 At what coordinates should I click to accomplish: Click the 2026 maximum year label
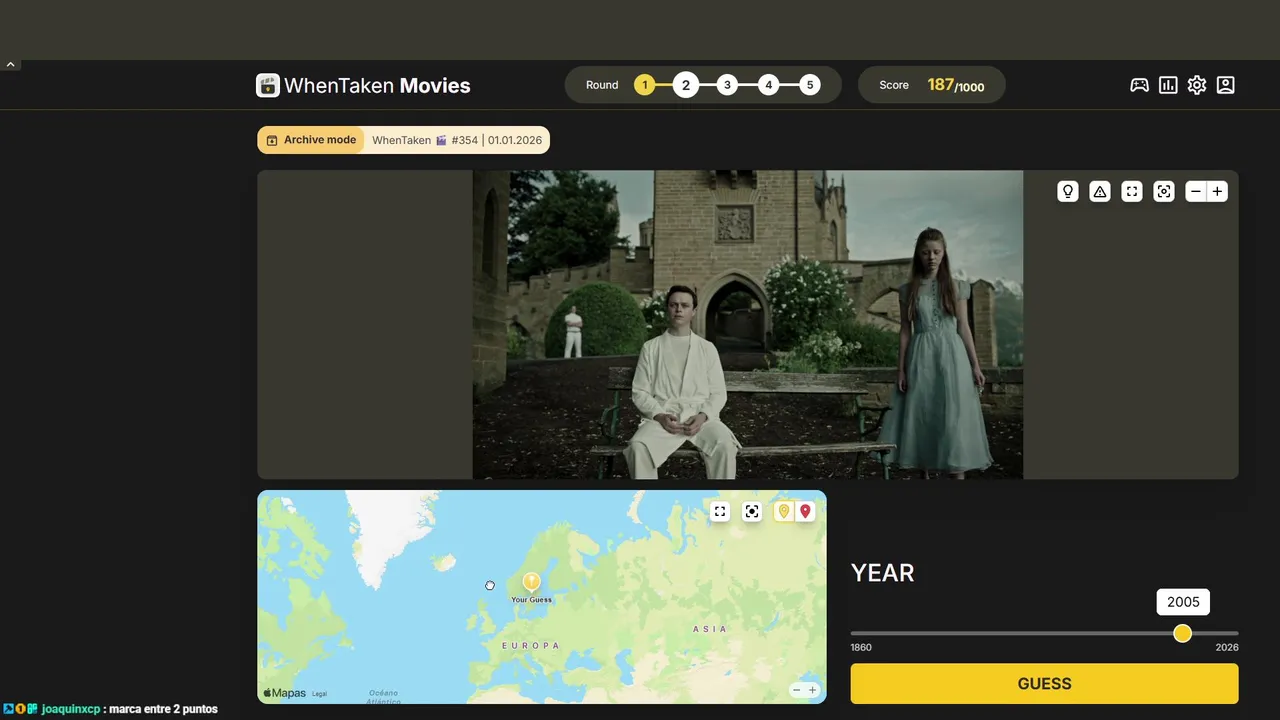[1227, 648]
